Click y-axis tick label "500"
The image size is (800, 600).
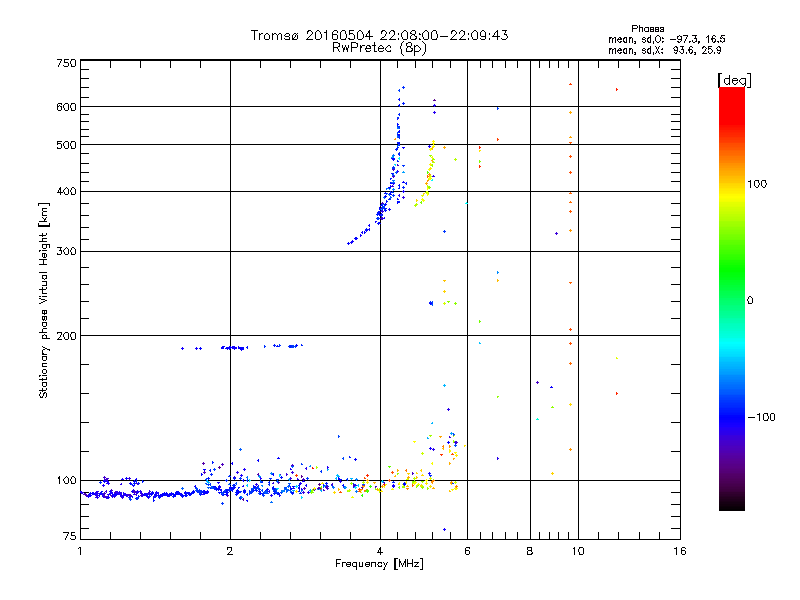click(67, 145)
